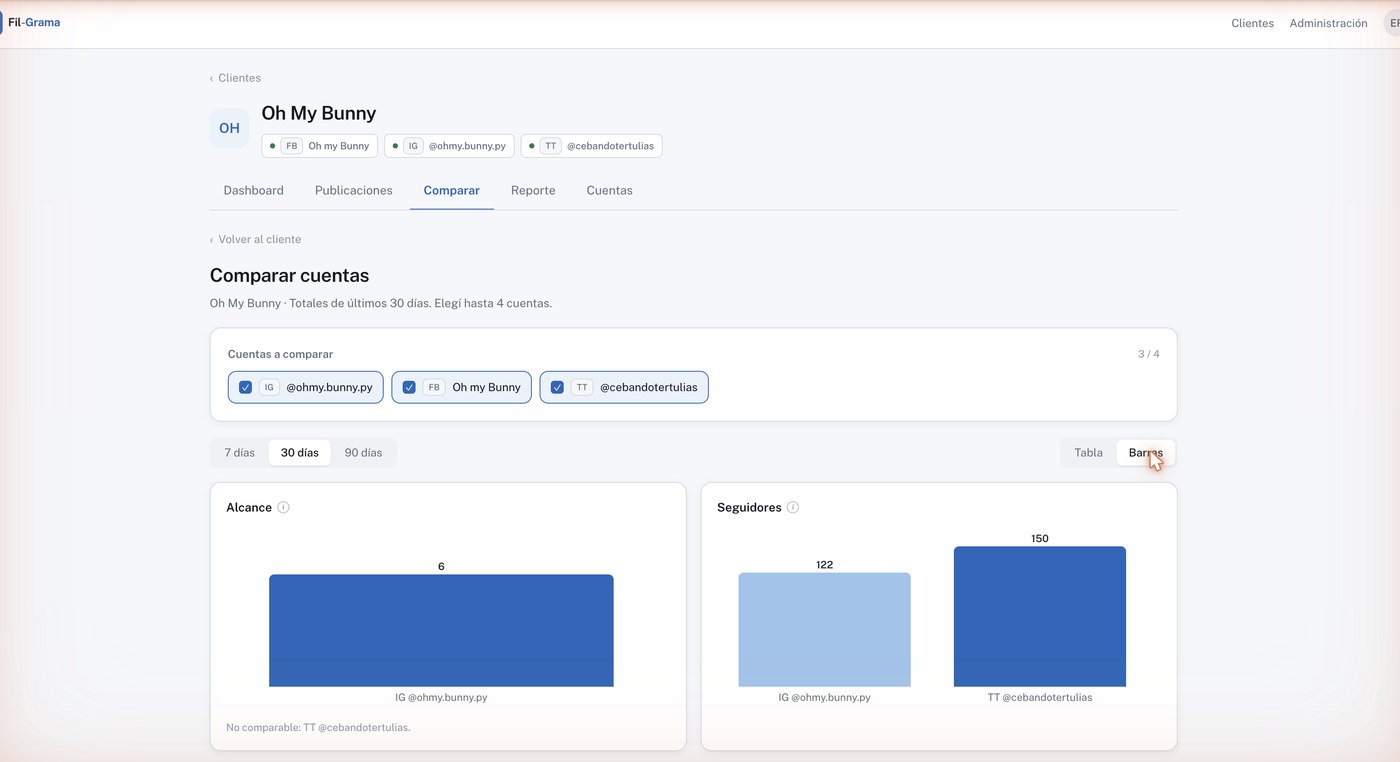Uncheck the @cebandotertulias TikTok checkbox

click(x=557, y=387)
